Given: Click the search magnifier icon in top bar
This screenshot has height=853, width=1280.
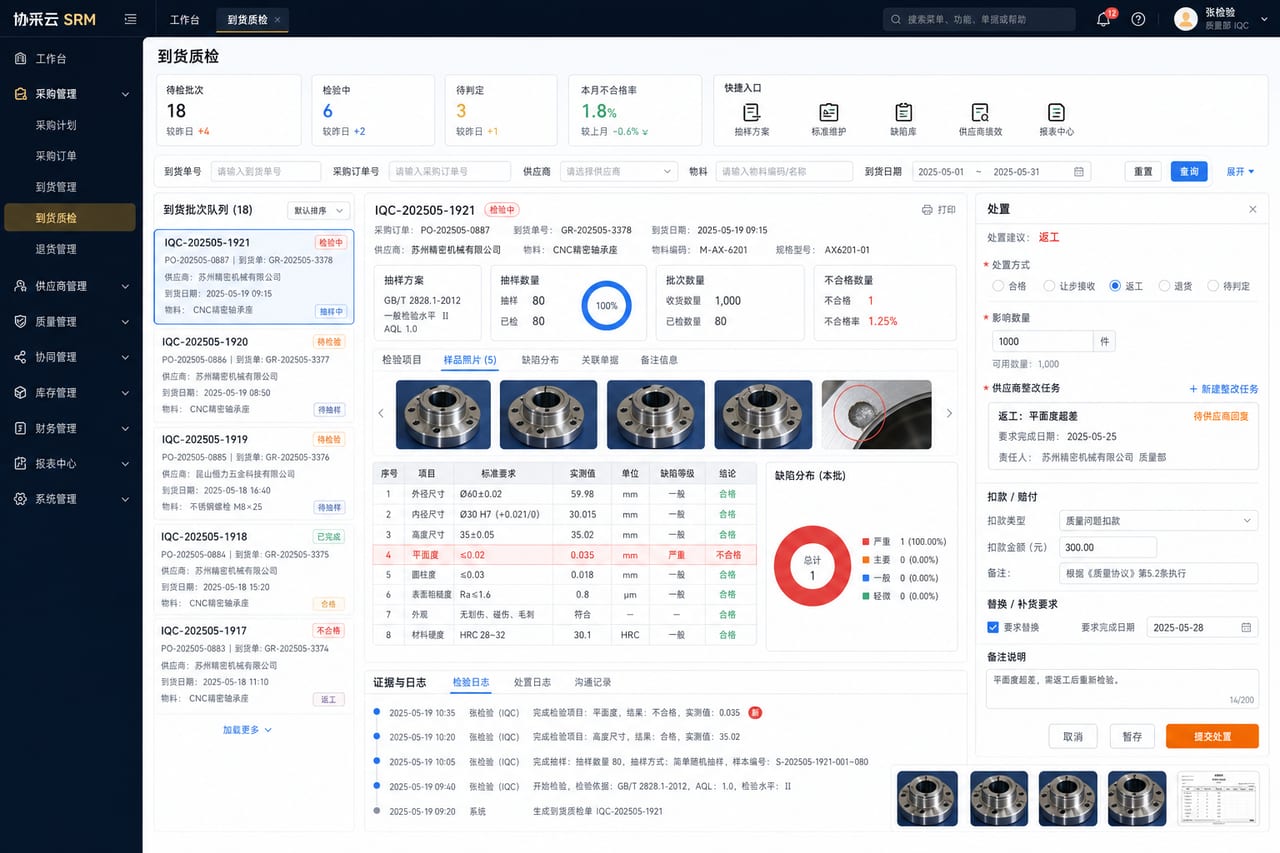Looking at the screenshot, I should tap(896, 19).
